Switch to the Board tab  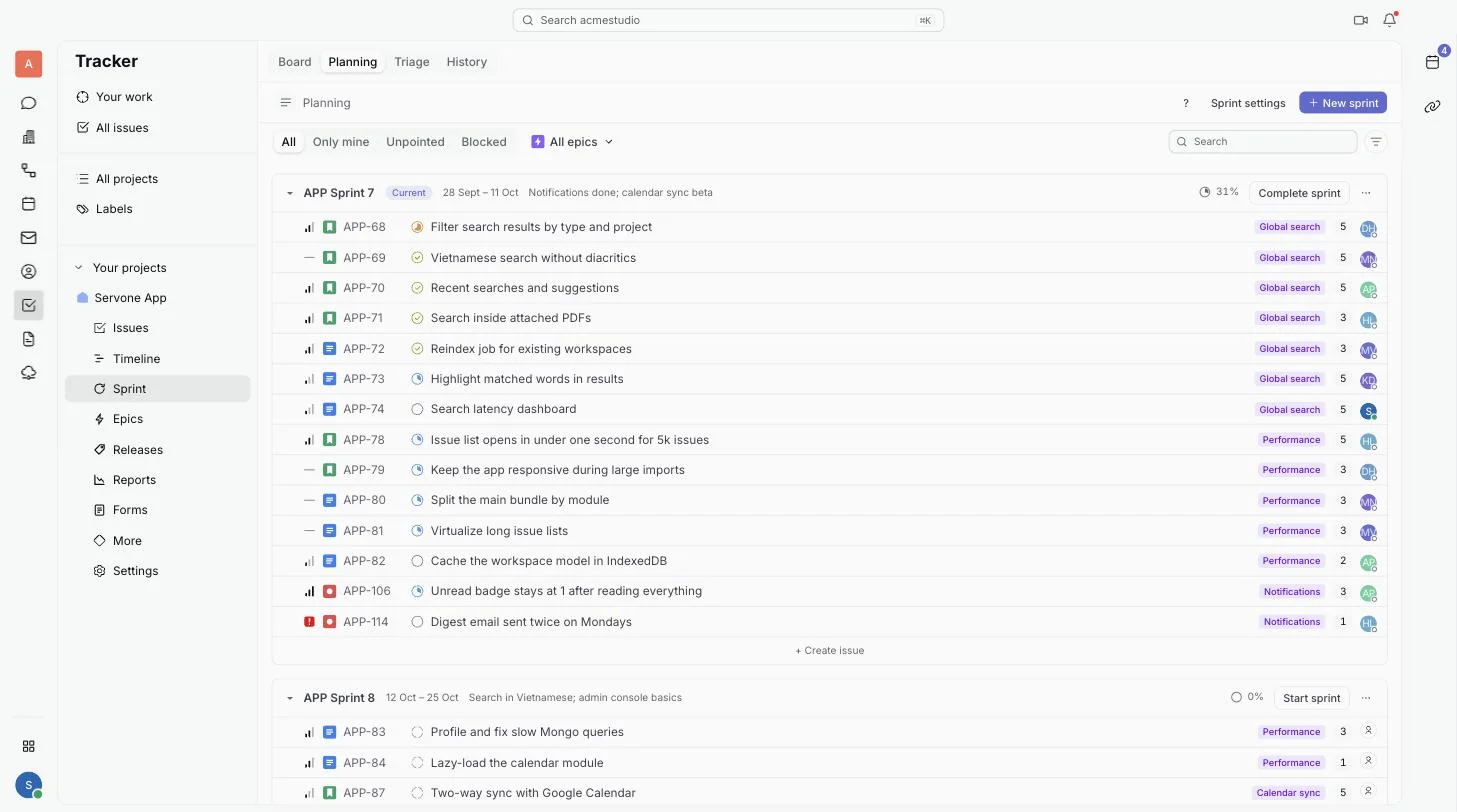(295, 62)
